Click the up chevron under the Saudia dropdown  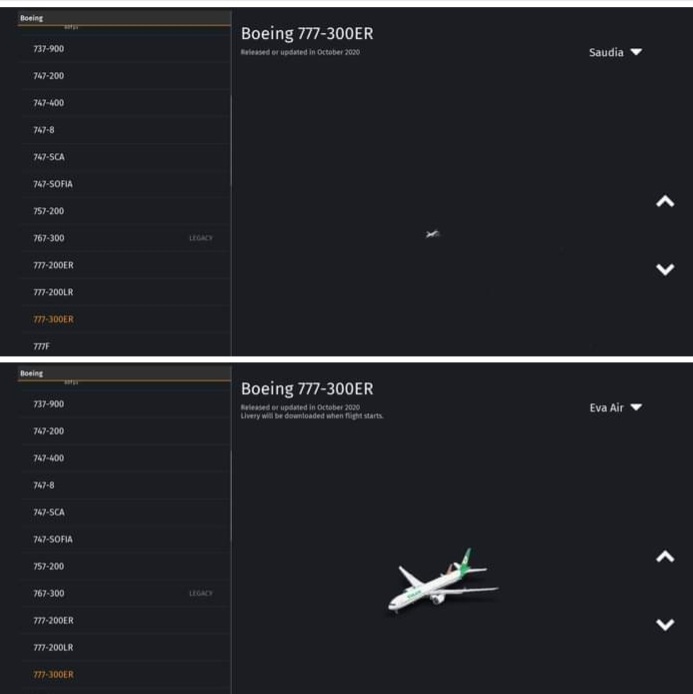665,202
